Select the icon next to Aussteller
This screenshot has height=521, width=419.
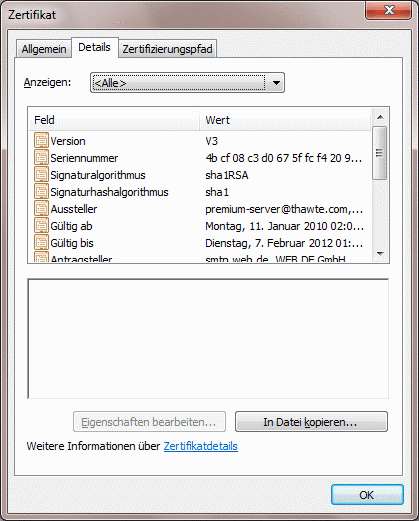click(41, 208)
